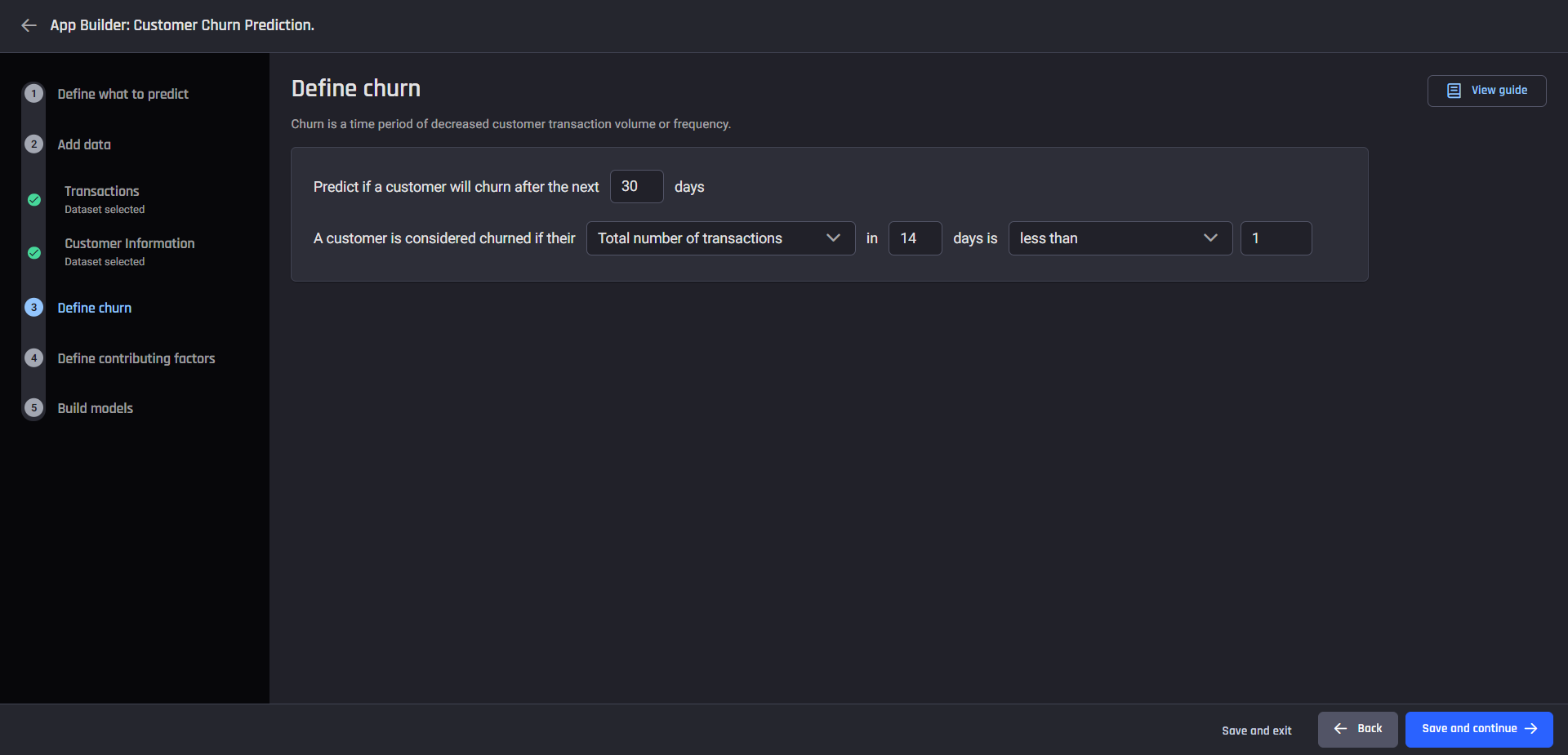Click 'Dataset selected' under Customer Information

[x=105, y=262]
